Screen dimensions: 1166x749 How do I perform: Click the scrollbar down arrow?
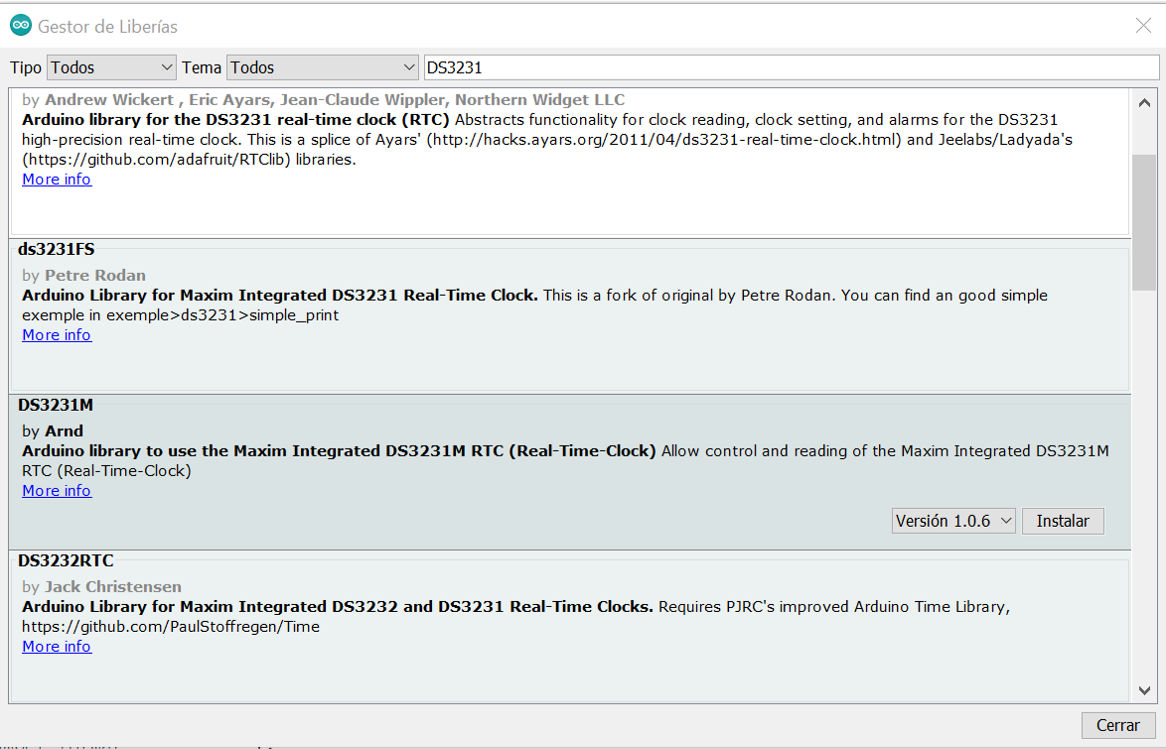coord(1144,691)
